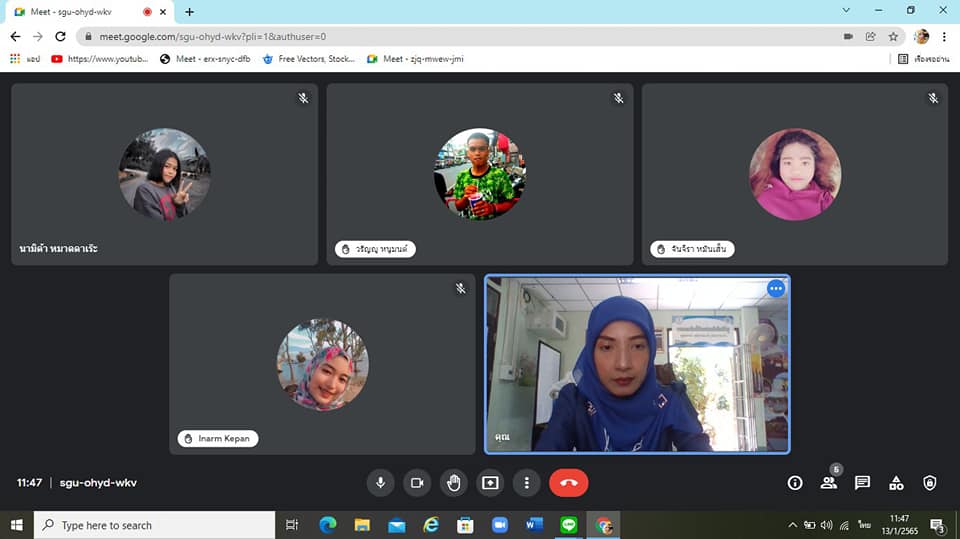The height and width of the screenshot is (539, 960).
Task: Show the participants list
Action: (x=829, y=483)
